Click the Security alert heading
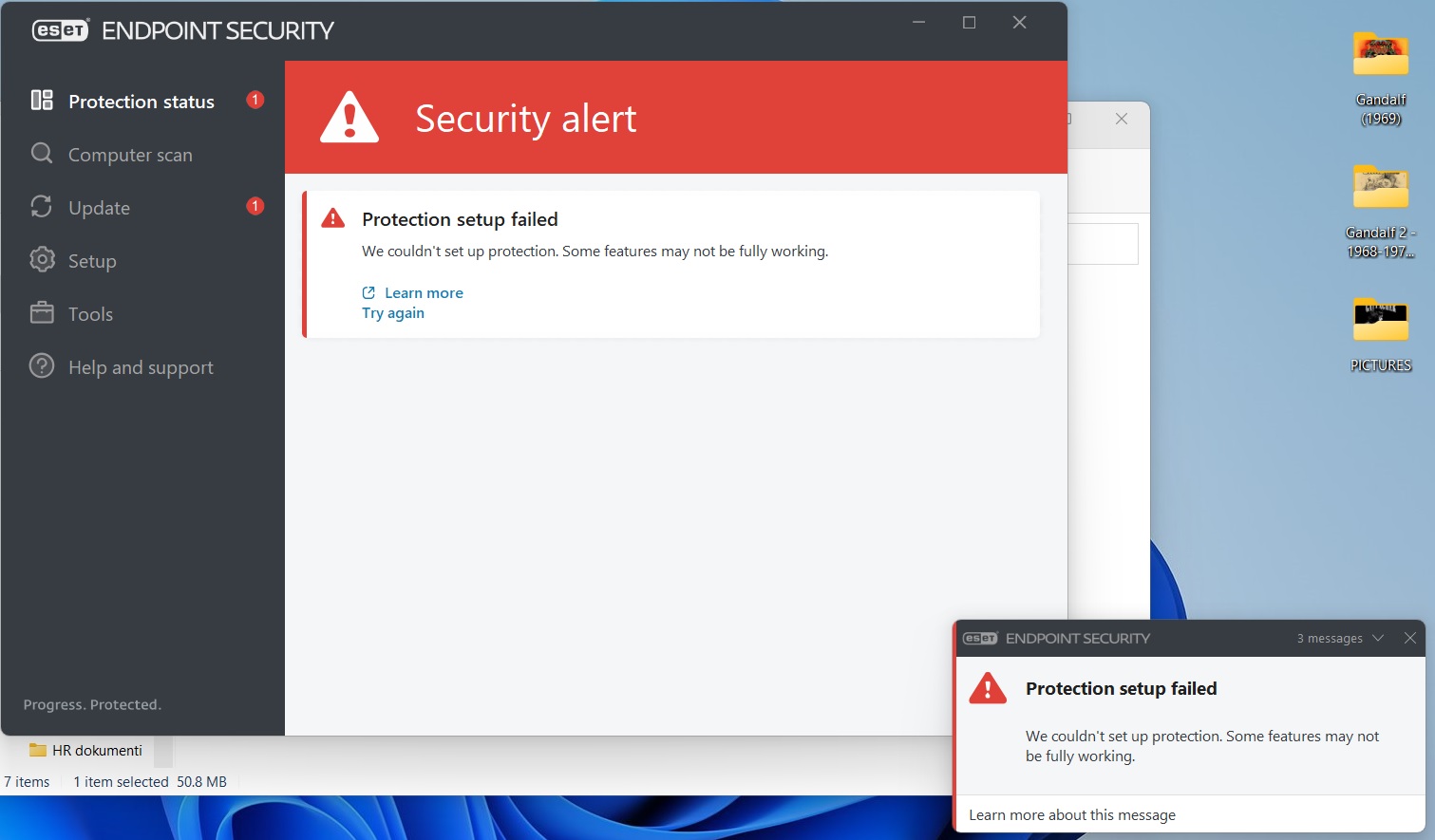The image size is (1435, 840). (x=525, y=119)
